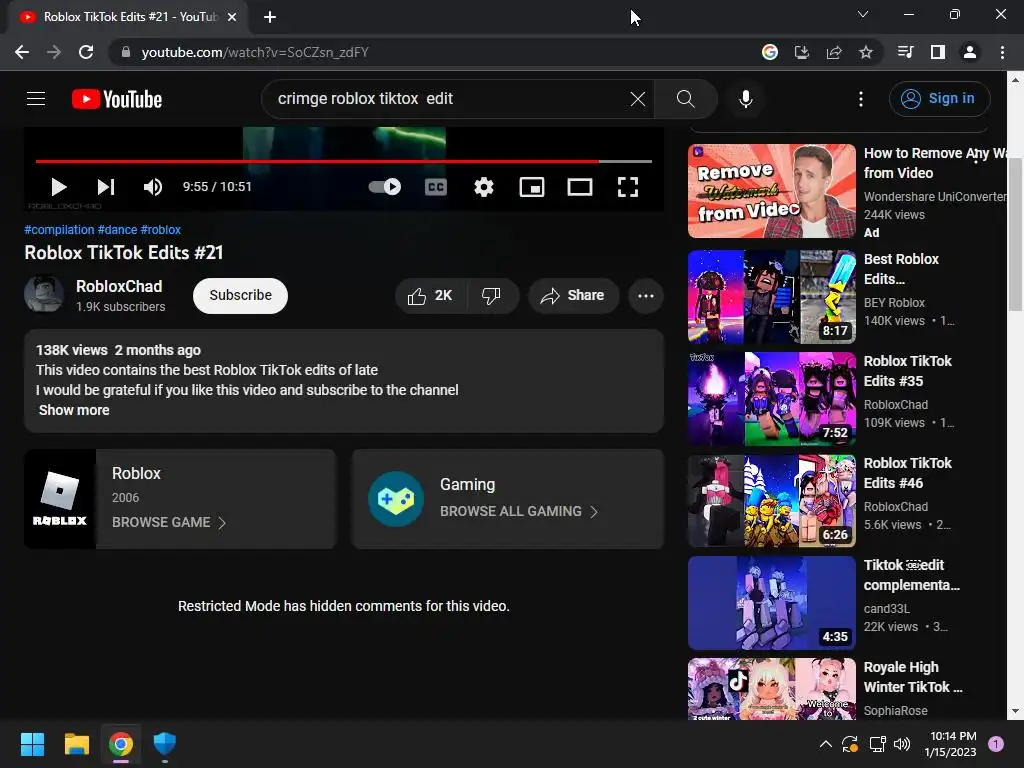Share the video

tap(573, 296)
